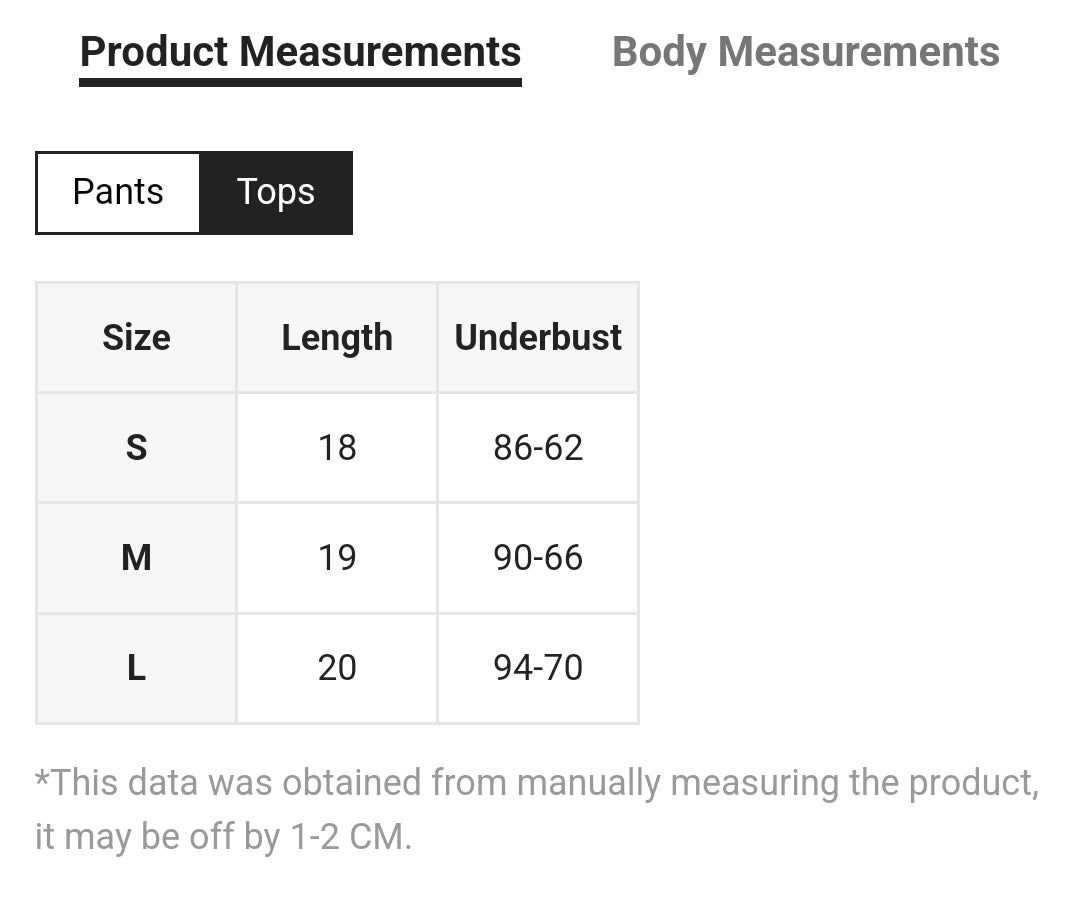Click the Size column header
Viewport: 1080px width, 907px height.
click(x=136, y=338)
